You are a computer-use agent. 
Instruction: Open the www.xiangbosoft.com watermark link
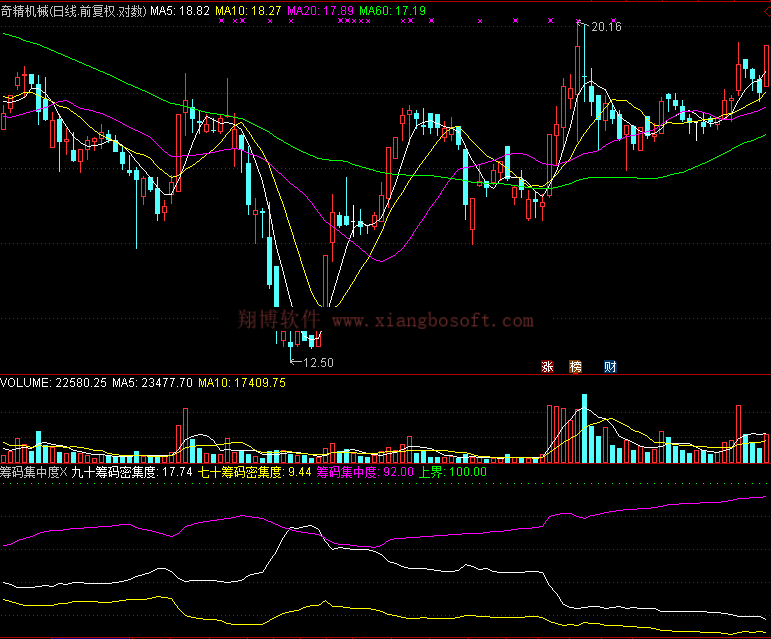point(432,320)
